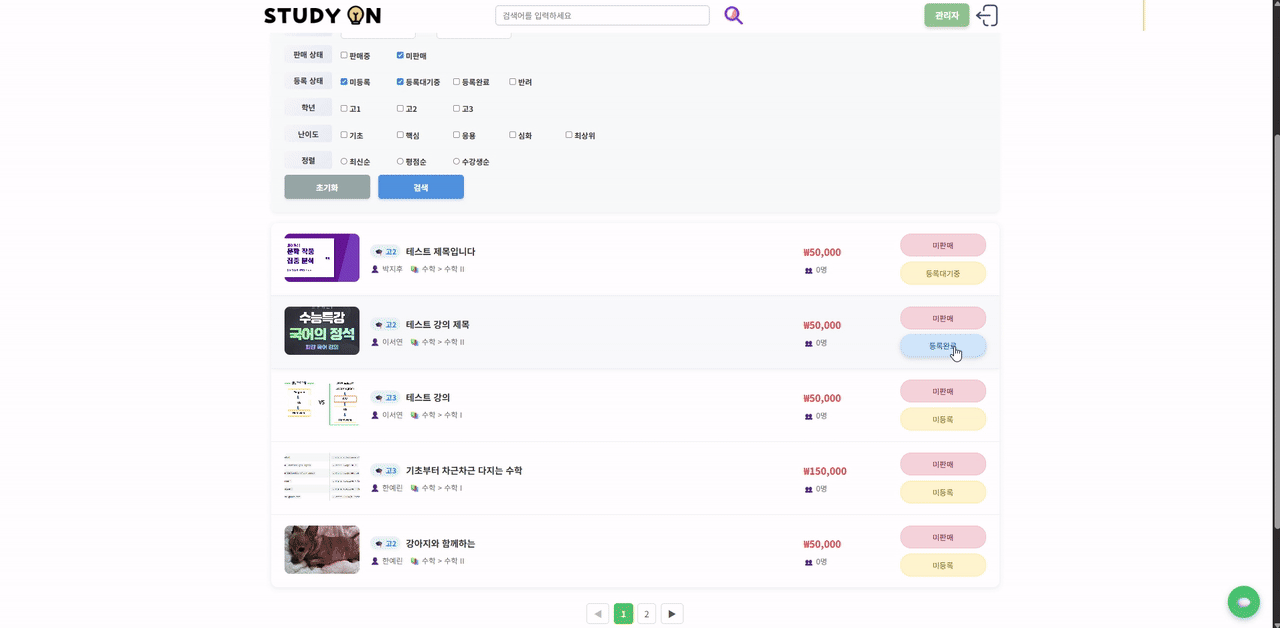1280x628 pixels.
Task: Click the browser vertical scrollbar
Action: click(1275, 330)
